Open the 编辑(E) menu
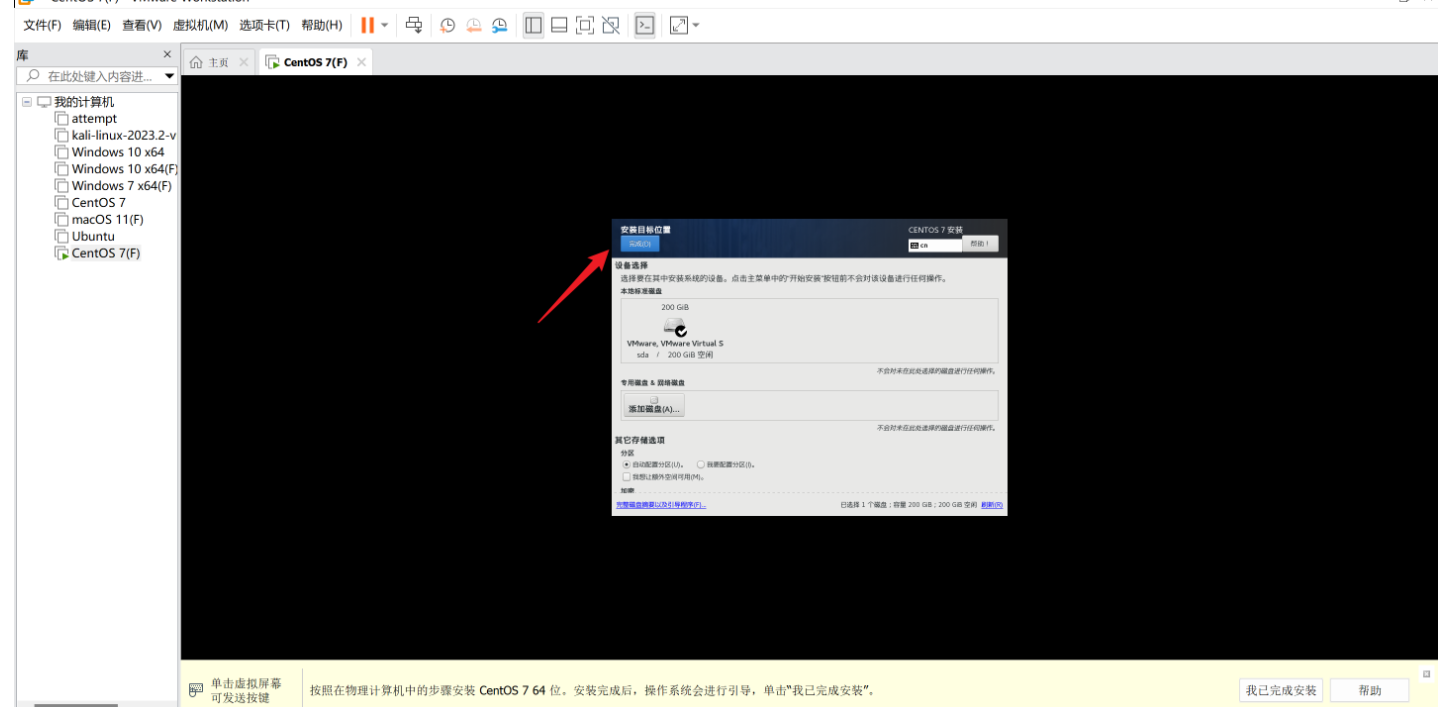 click(x=92, y=25)
